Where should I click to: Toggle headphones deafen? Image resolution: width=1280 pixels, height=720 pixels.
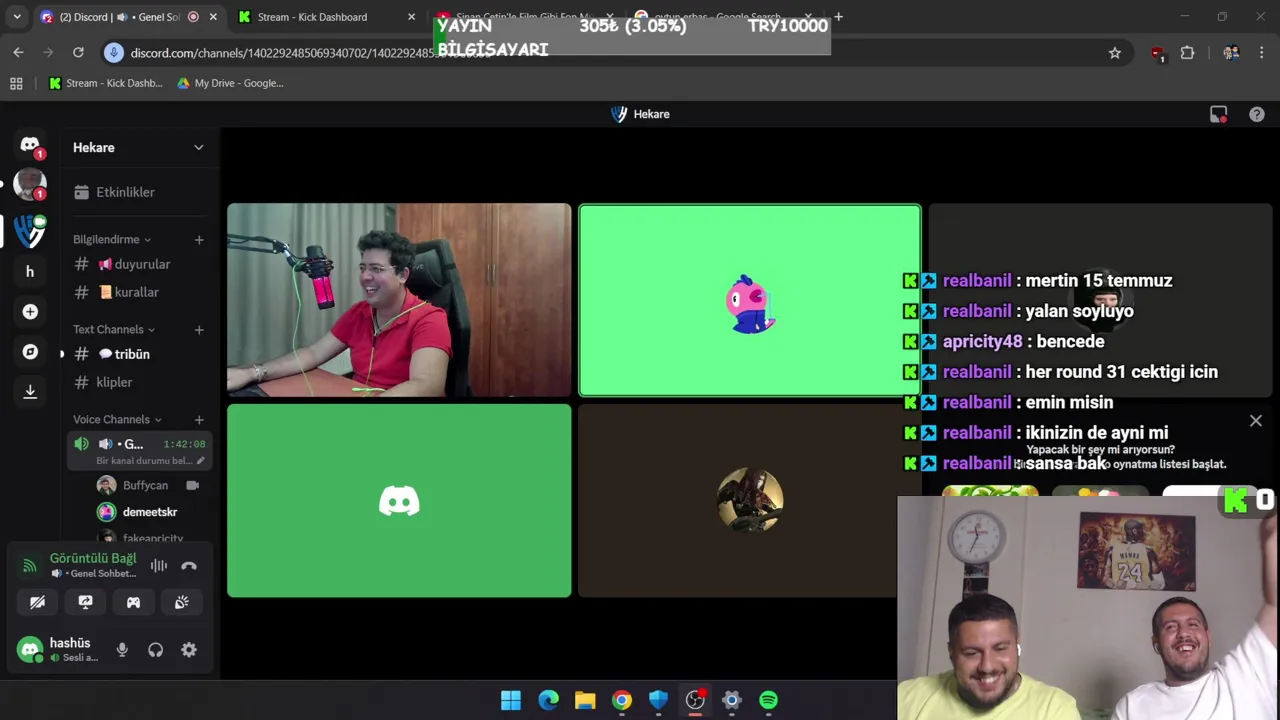tap(155, 650)
